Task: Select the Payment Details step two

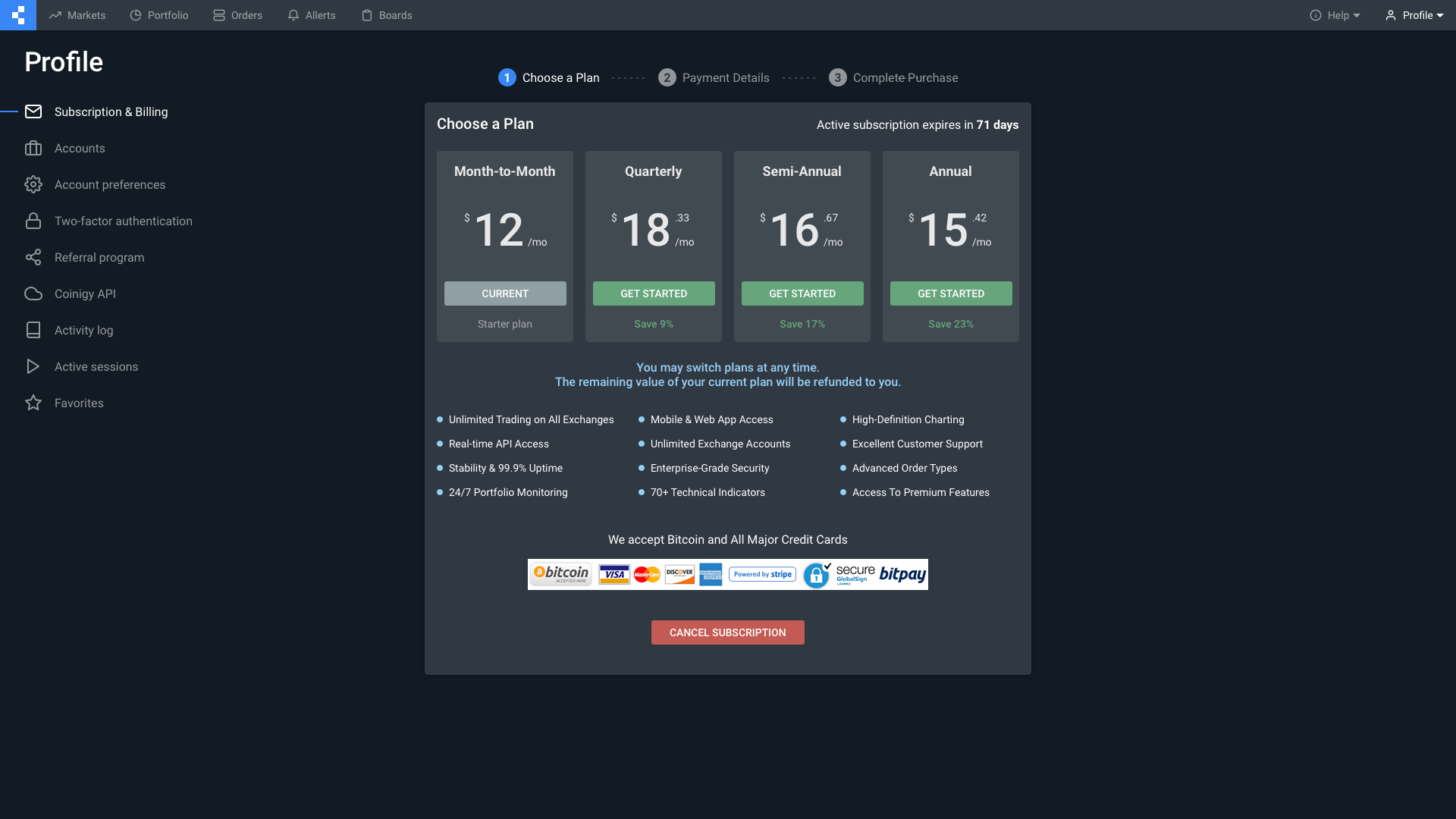Action: tap(714, 77)
